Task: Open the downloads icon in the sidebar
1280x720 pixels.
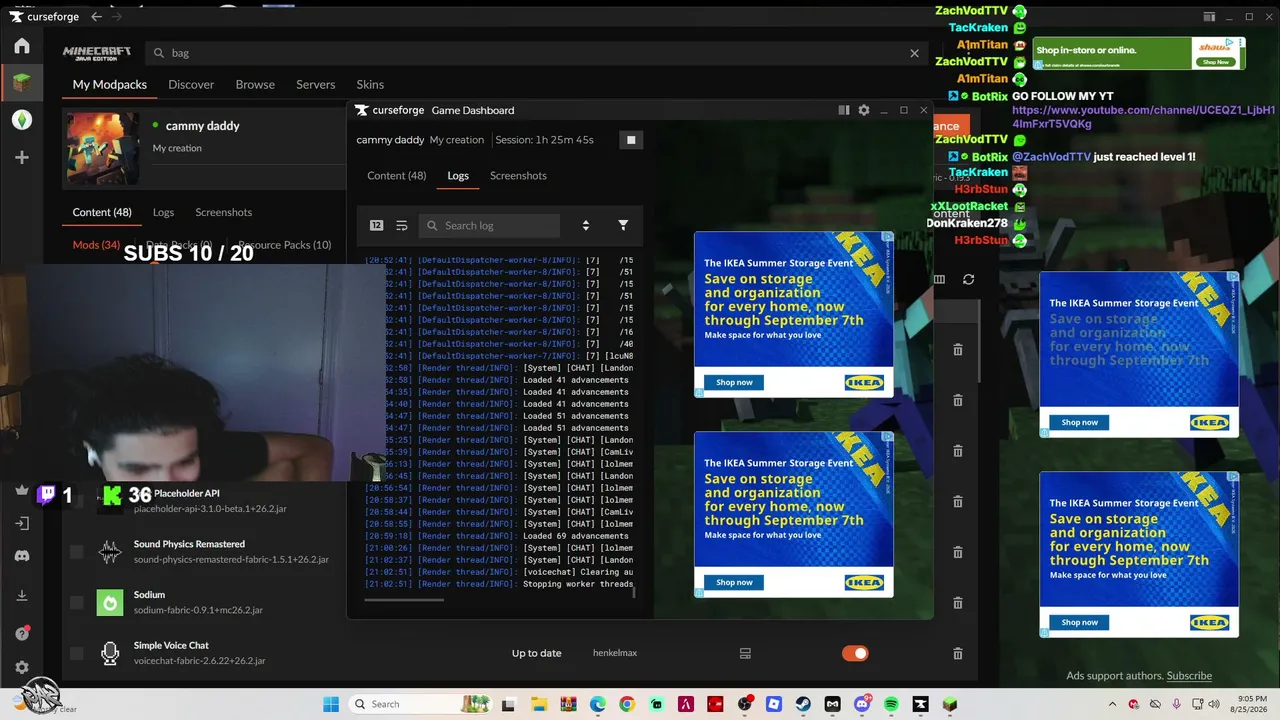Action: 22,596
